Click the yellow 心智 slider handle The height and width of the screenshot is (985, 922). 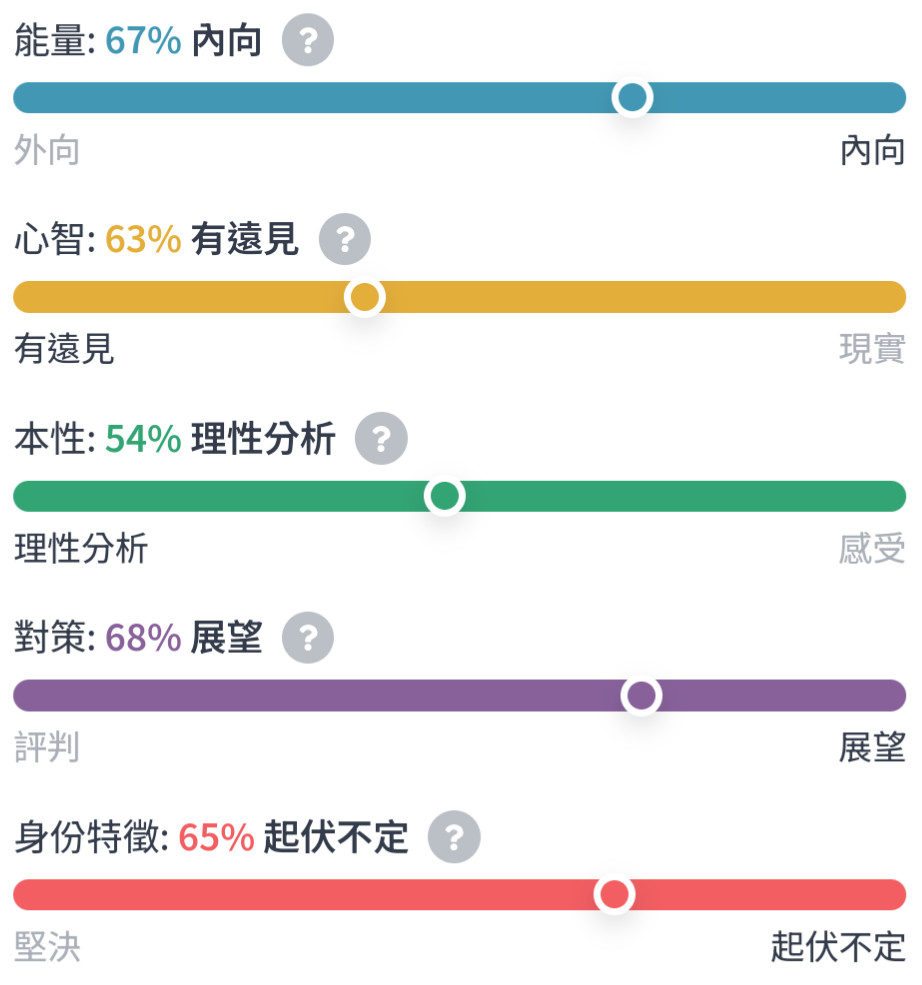365,297
